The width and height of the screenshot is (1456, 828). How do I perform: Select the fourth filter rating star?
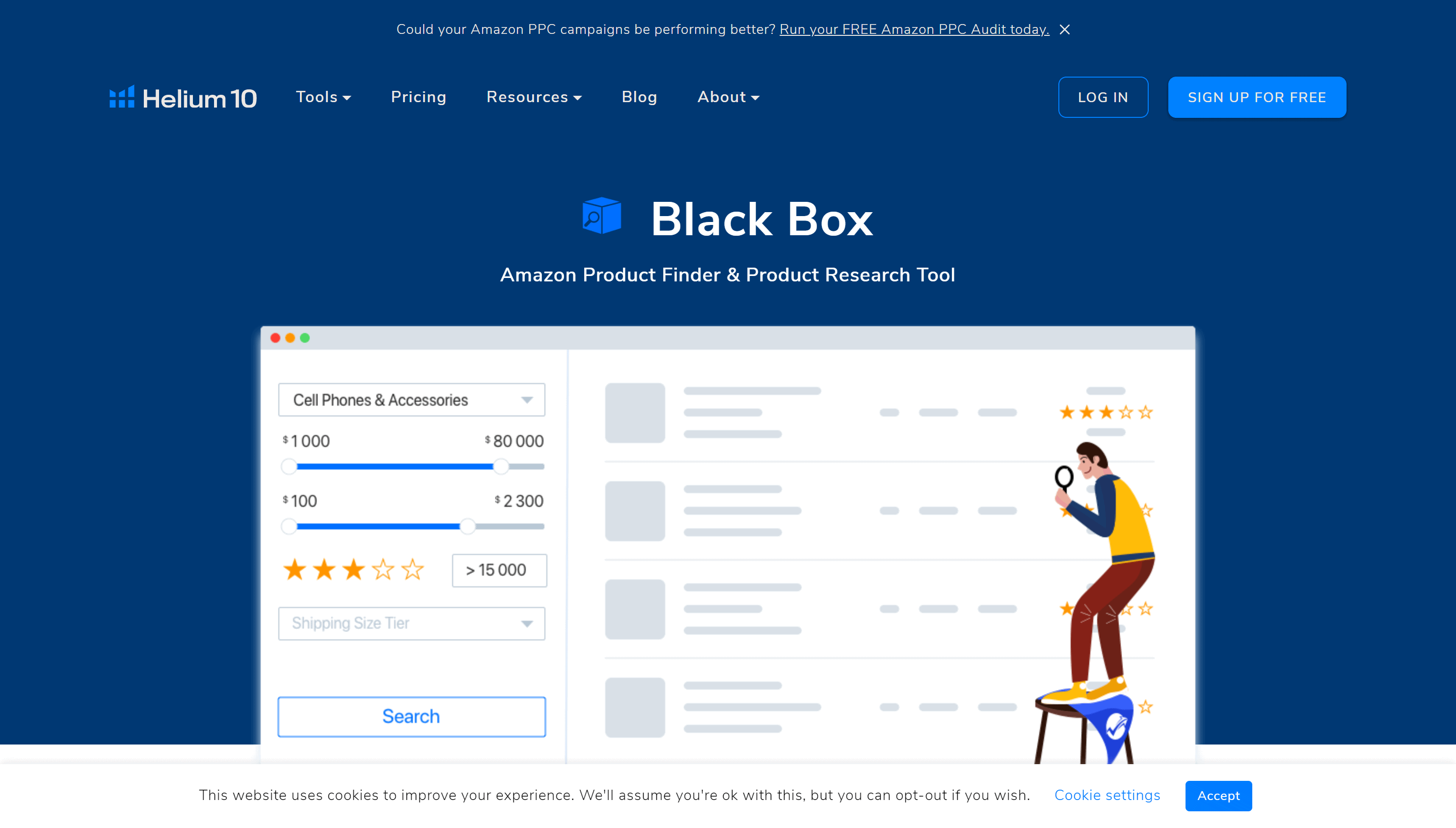(x=383, y=569)
